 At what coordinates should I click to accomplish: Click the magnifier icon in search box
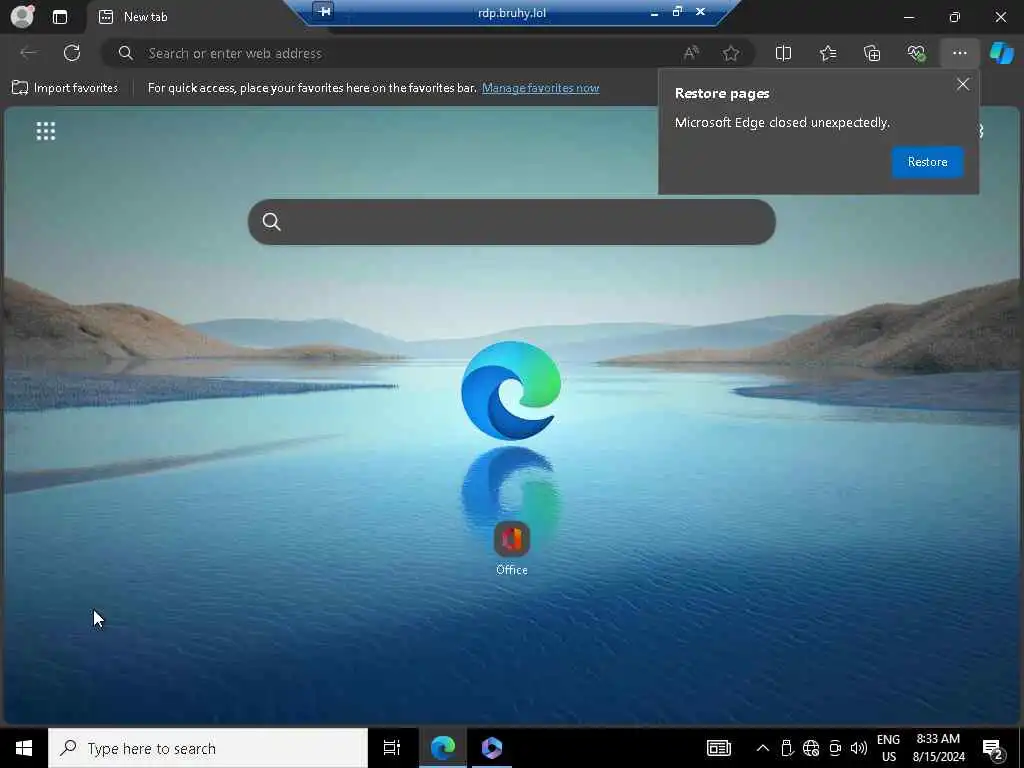click(x=272, y=222)
